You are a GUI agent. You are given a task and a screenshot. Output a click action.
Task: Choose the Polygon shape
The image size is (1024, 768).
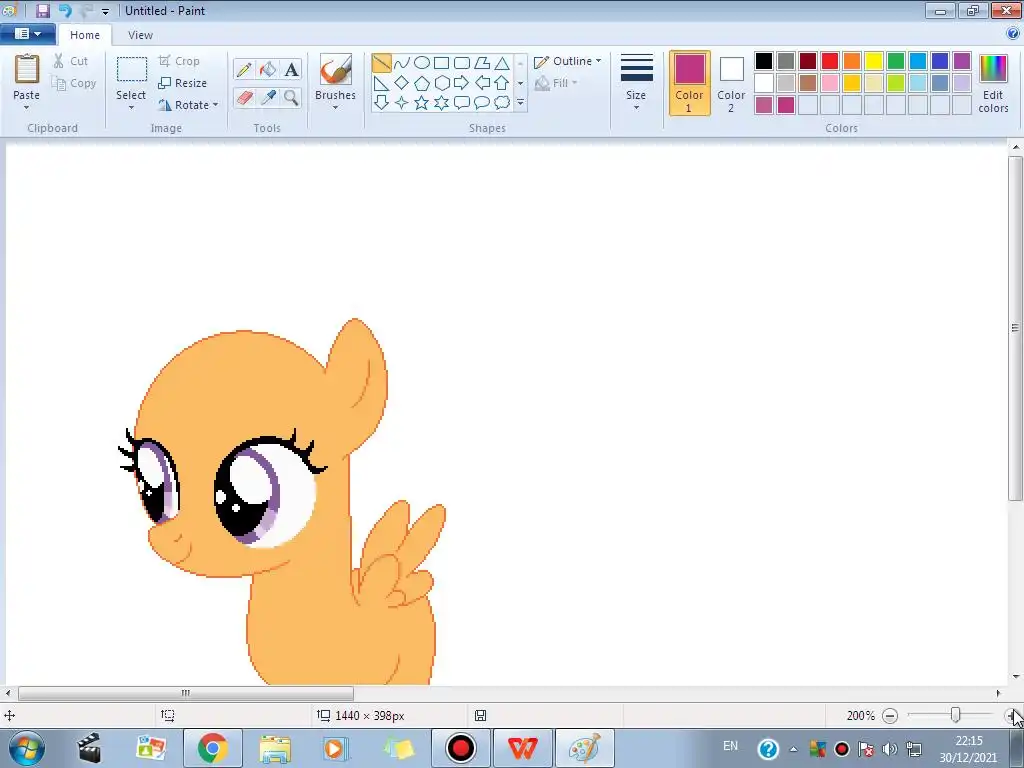tap(482, 63)
